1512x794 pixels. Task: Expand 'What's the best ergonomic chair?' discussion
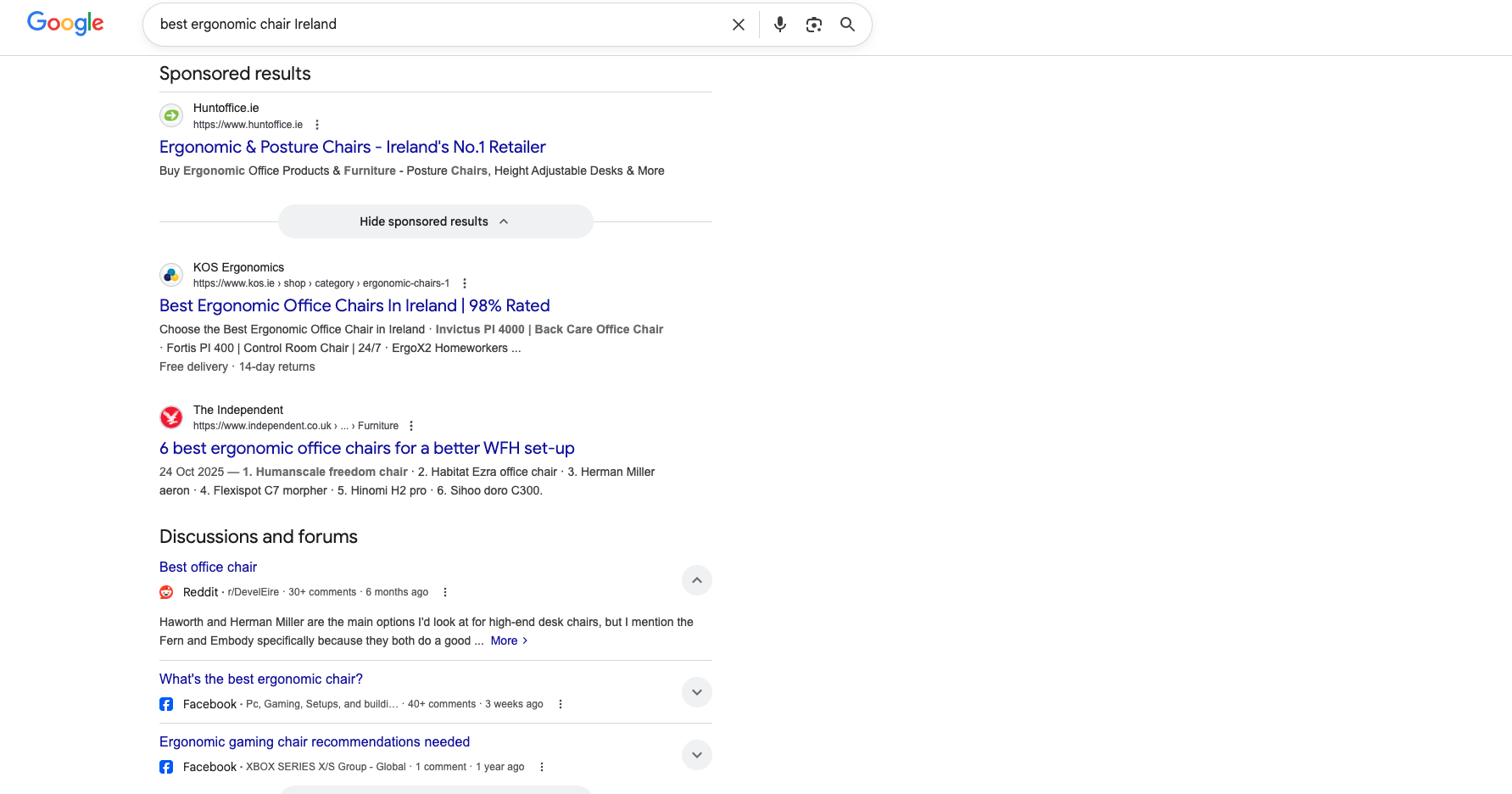point(696,692)
